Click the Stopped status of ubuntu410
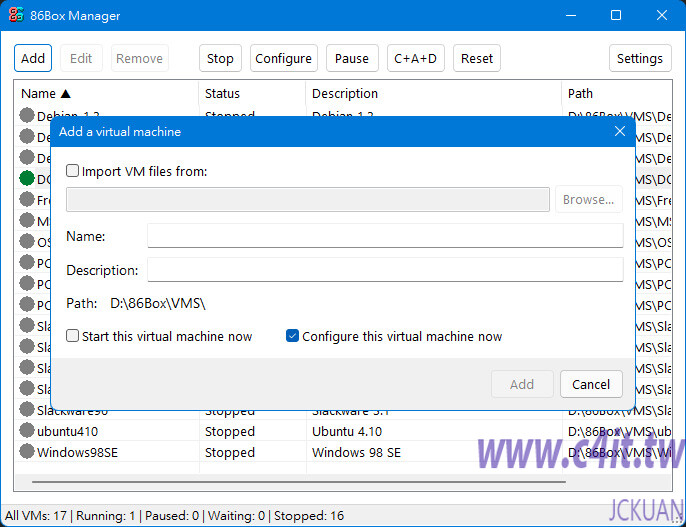This screenshot has height=527, width=686. [x=230, y=432]
